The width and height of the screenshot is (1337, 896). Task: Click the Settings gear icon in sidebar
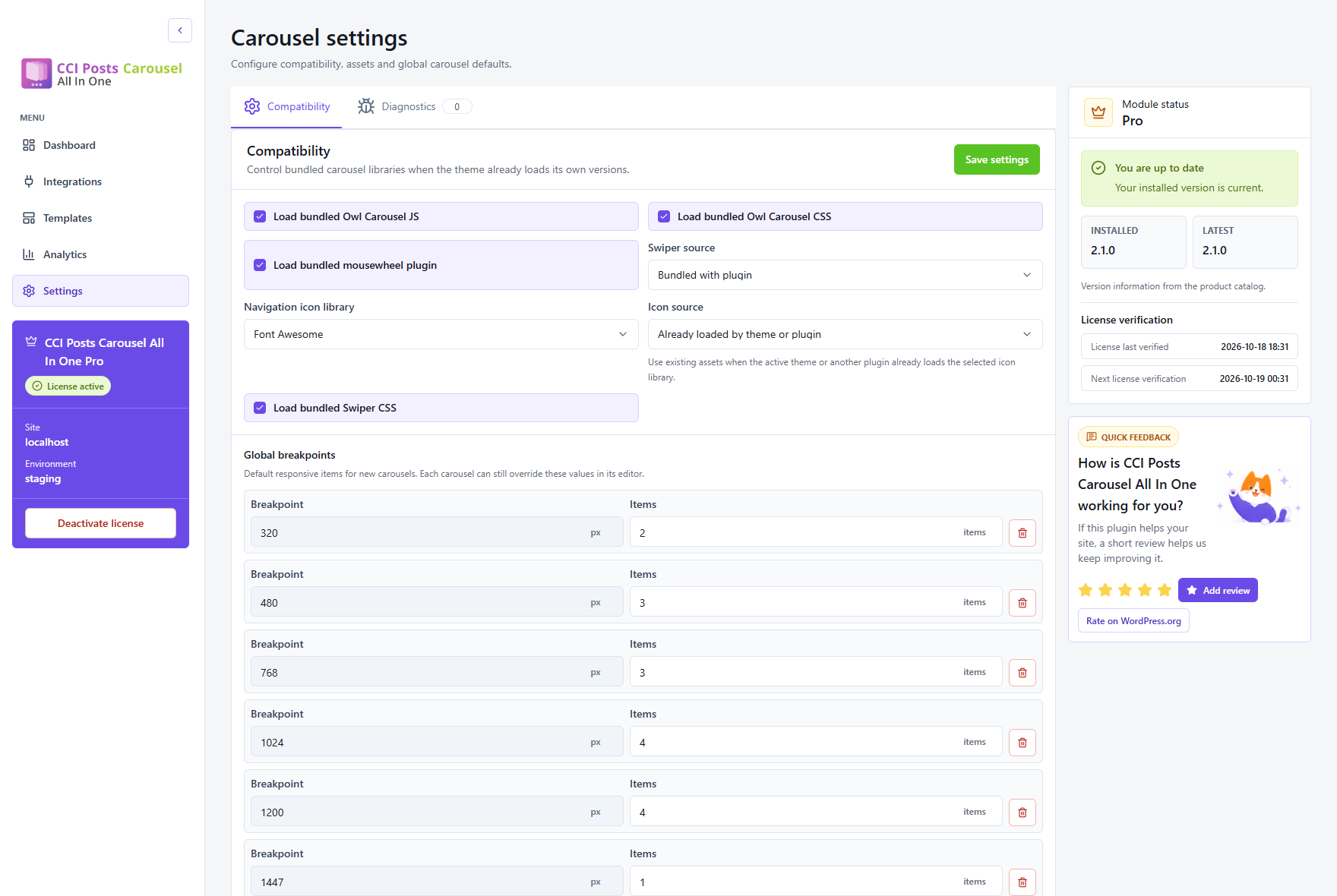(29, 291)
